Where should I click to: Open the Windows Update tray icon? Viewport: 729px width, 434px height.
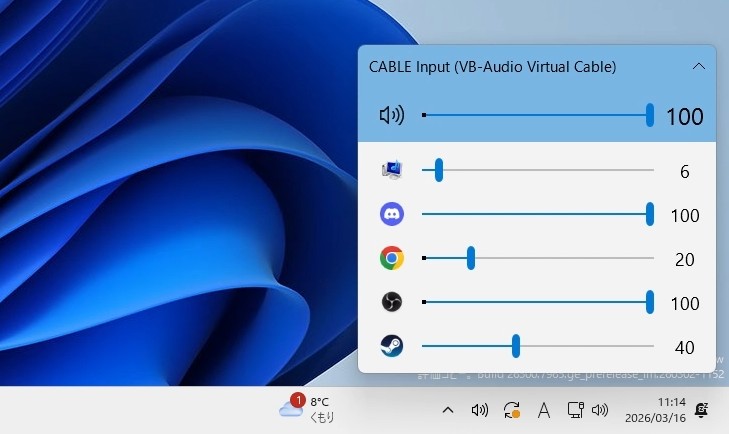click(512, 410)
